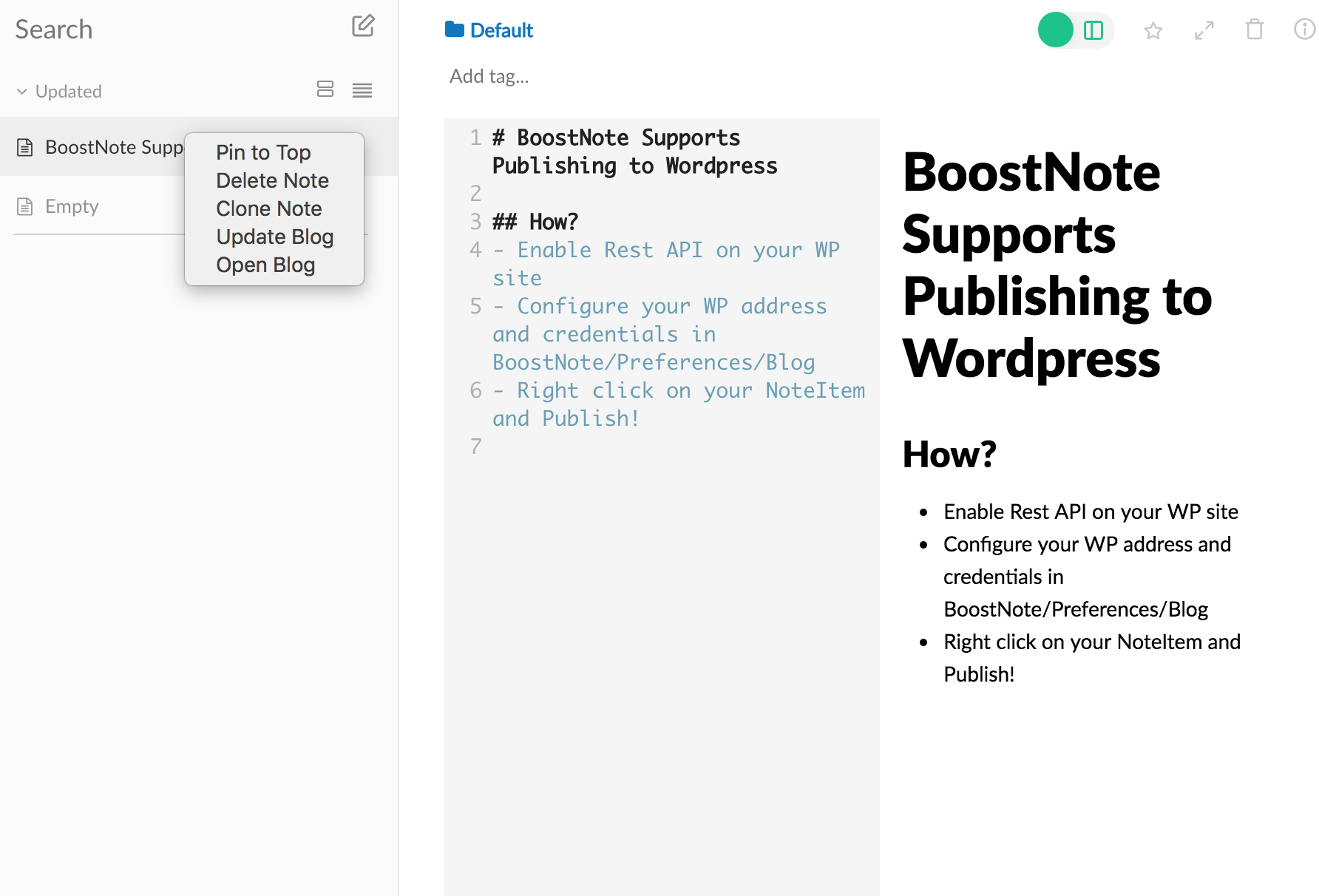
Task: Click editor line '## How?'
Action: point(535,222)
